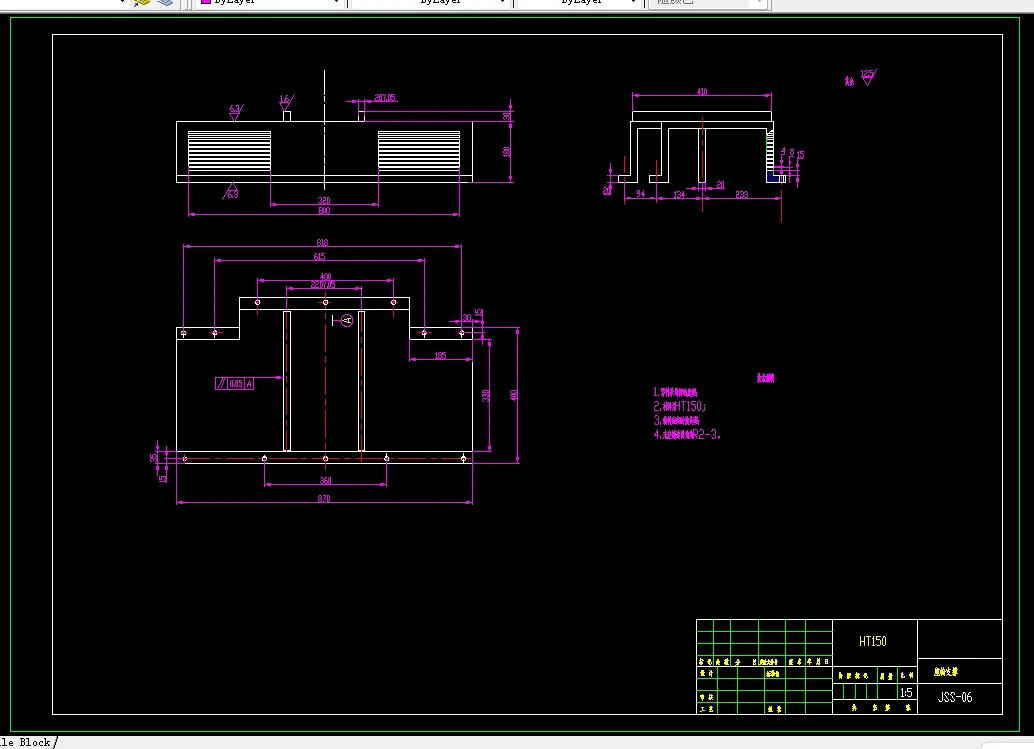Switch to the Title Block layout tab
1034x749 pixels.
[26, 742]
